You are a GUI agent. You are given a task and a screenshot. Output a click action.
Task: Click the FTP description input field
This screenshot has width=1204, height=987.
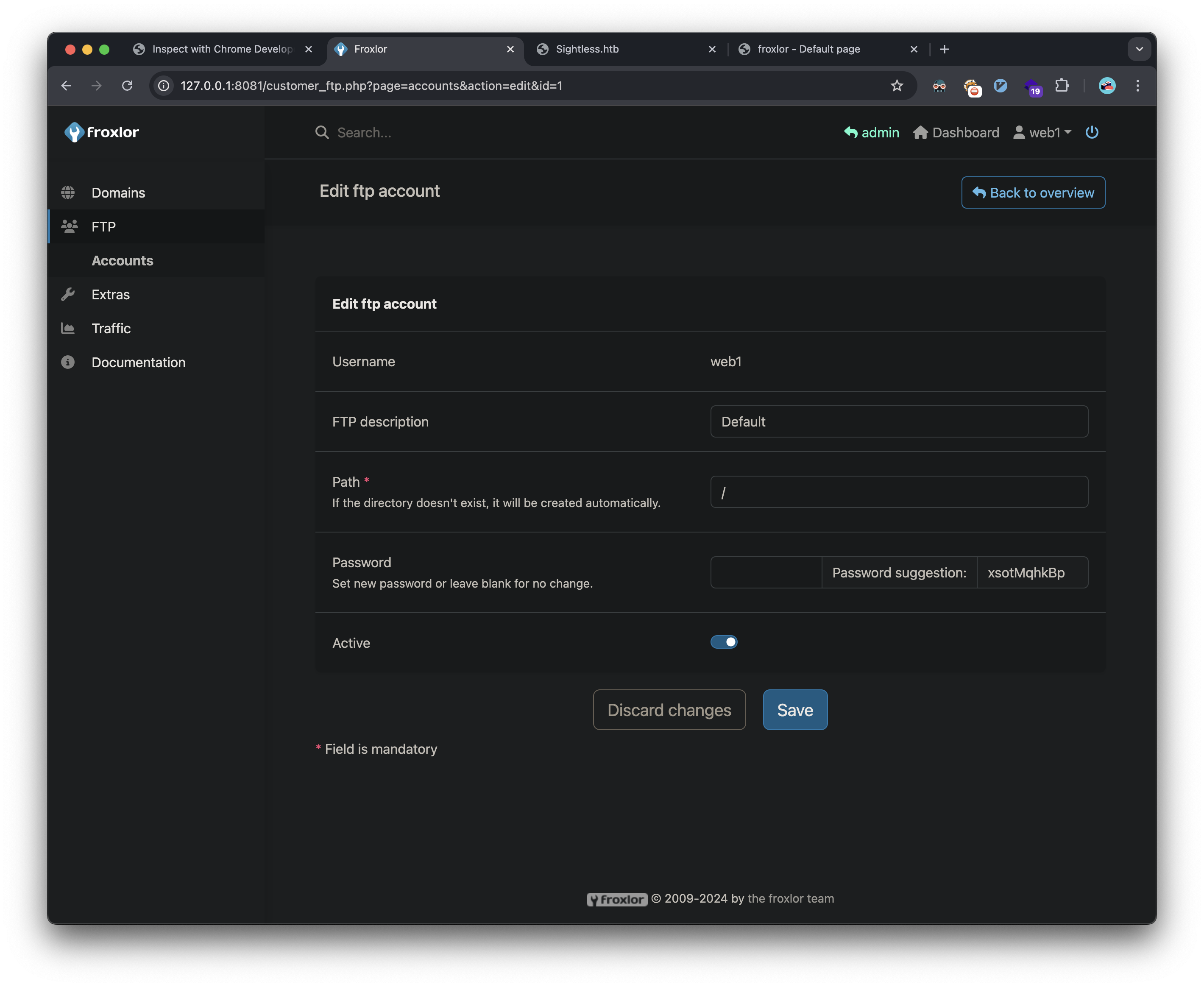click(899, 421)
